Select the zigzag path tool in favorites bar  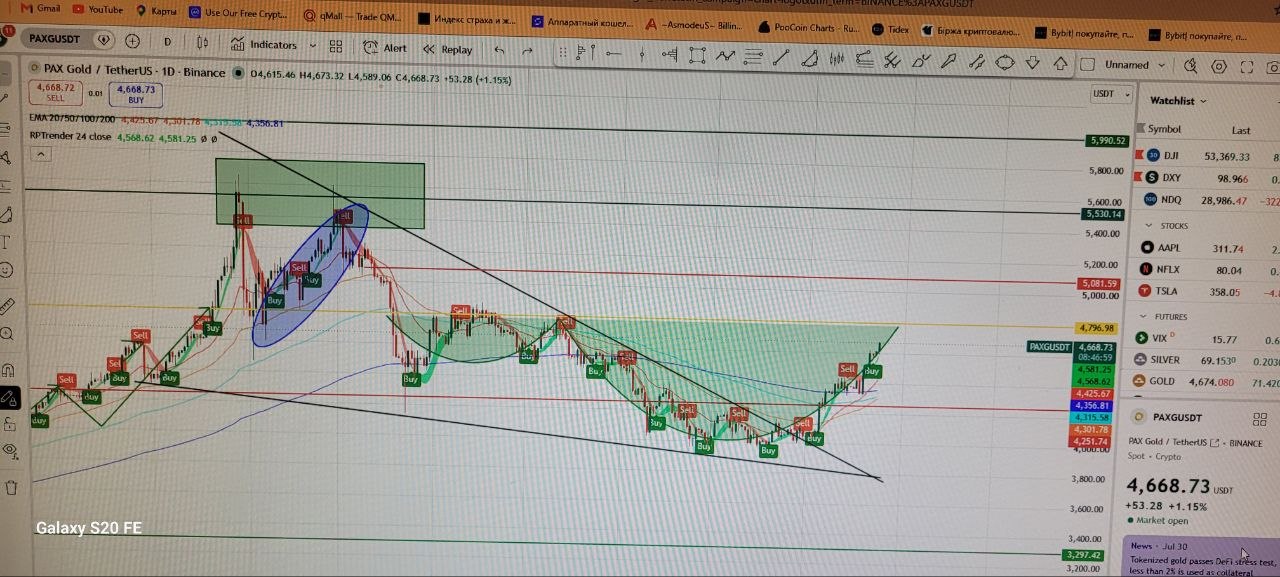click(x=727, y=57)
